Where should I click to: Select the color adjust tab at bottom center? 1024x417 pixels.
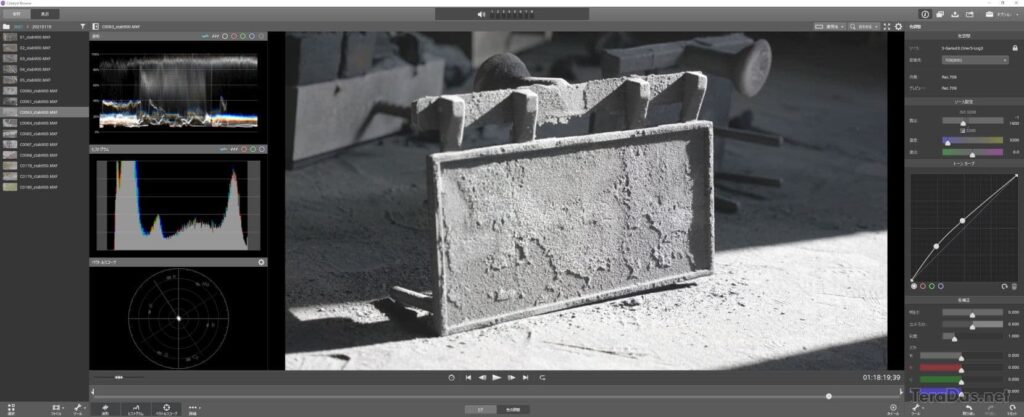[513, 409]
